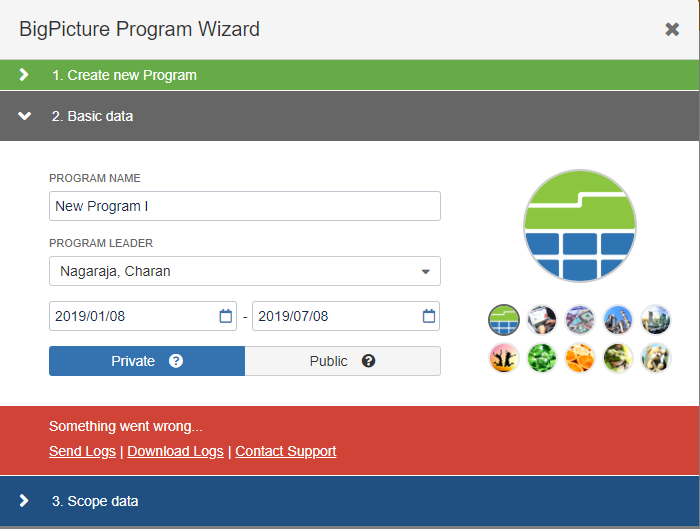Open the start date calendar picker

click(x=225, y=316)
